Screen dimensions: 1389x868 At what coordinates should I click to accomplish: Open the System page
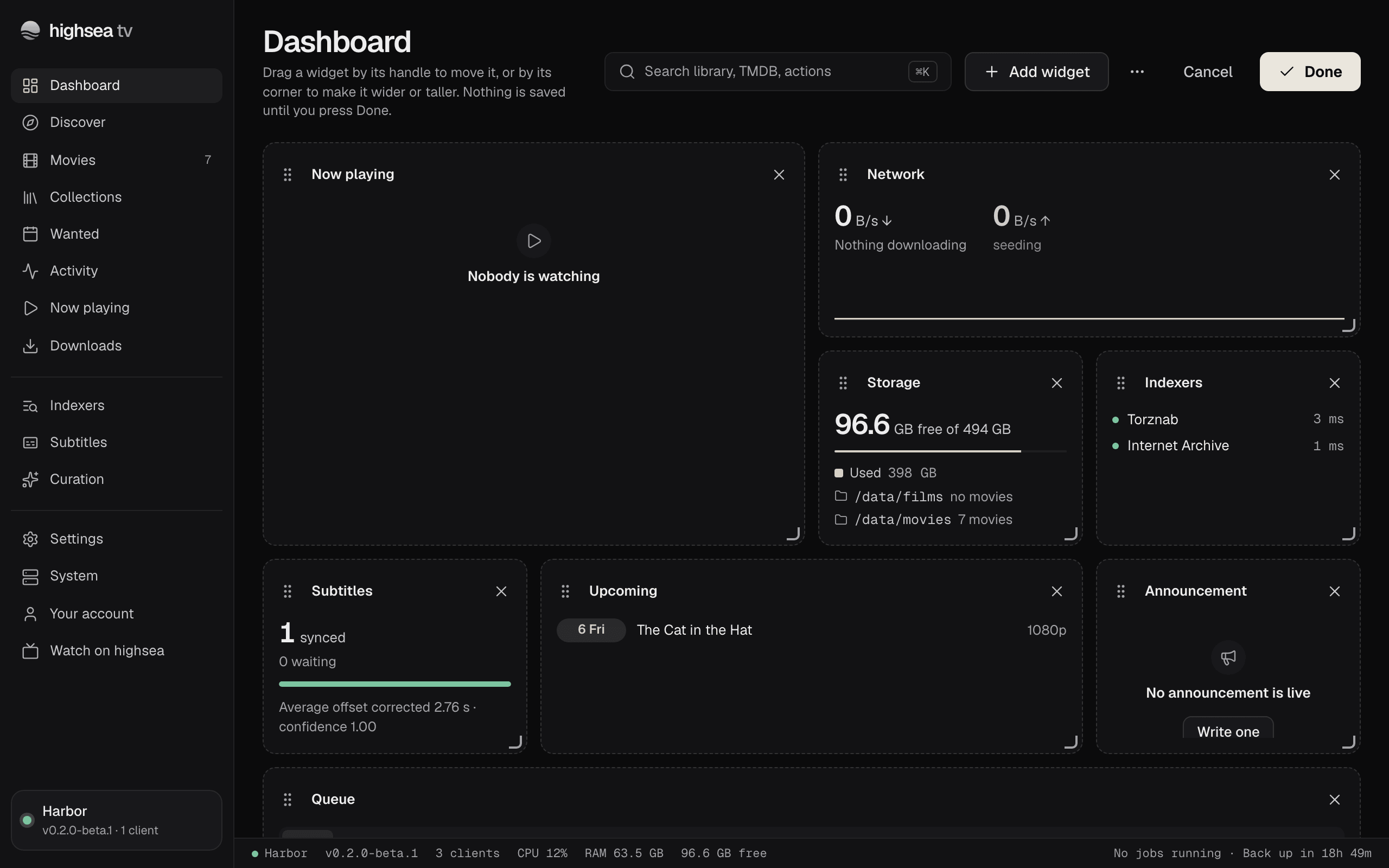click(x=117, y=576)
